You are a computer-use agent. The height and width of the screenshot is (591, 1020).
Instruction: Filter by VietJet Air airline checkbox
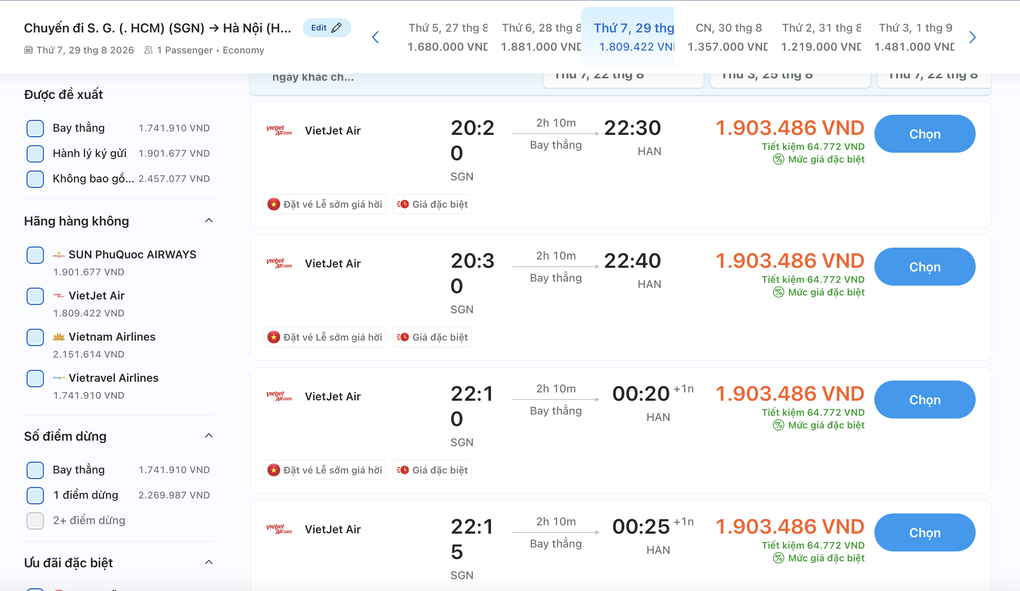(35, 296)
